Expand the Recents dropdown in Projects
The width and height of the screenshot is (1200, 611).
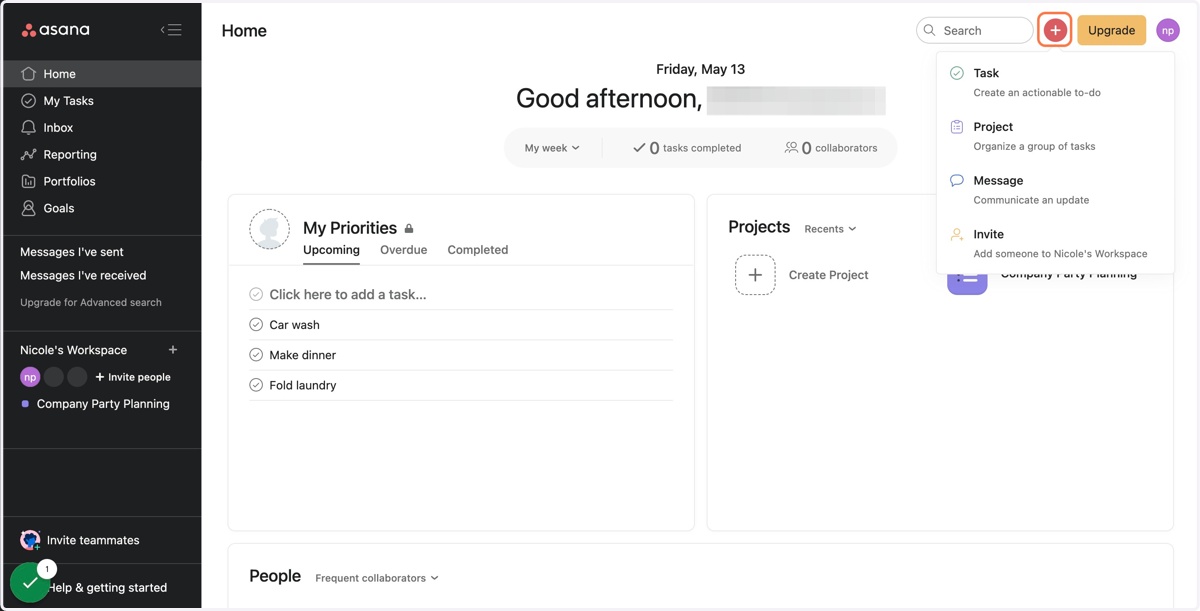point(830,229)
